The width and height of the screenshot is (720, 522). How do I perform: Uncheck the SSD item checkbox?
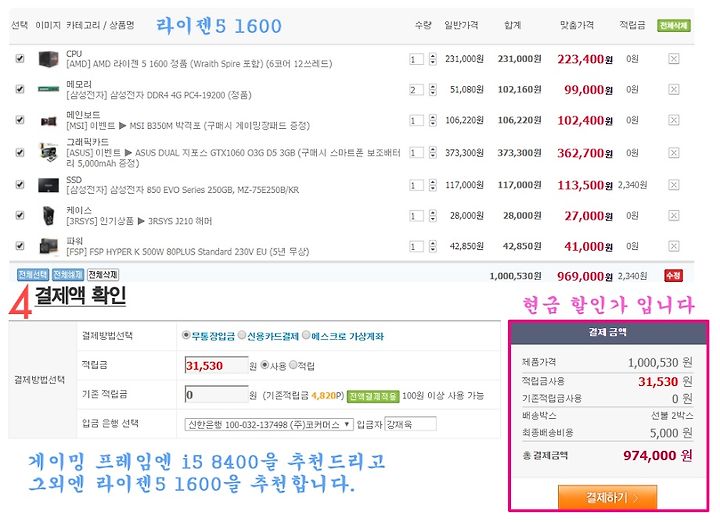pos(20,184)
